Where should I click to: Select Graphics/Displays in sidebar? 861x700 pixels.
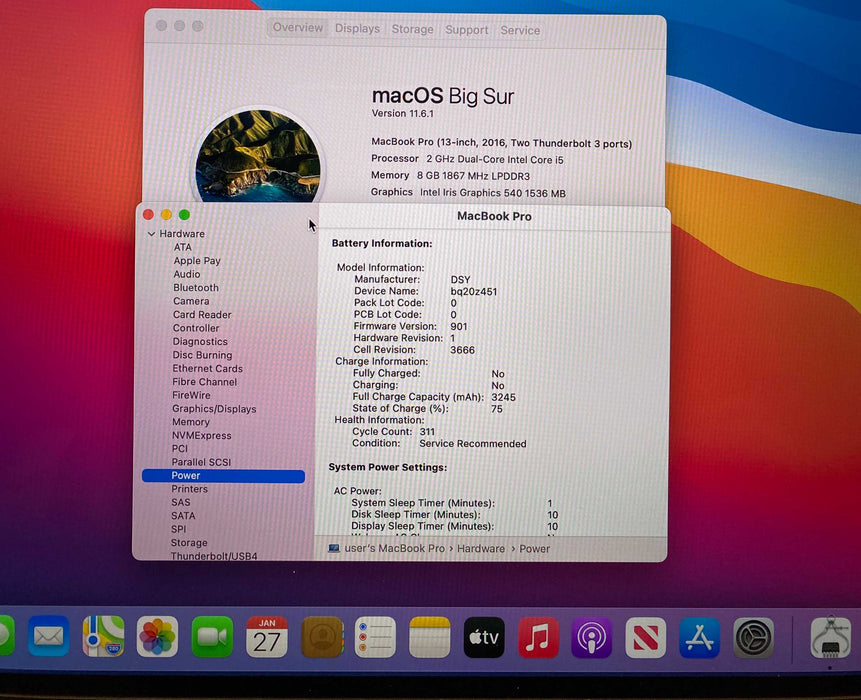pos(214,408)
